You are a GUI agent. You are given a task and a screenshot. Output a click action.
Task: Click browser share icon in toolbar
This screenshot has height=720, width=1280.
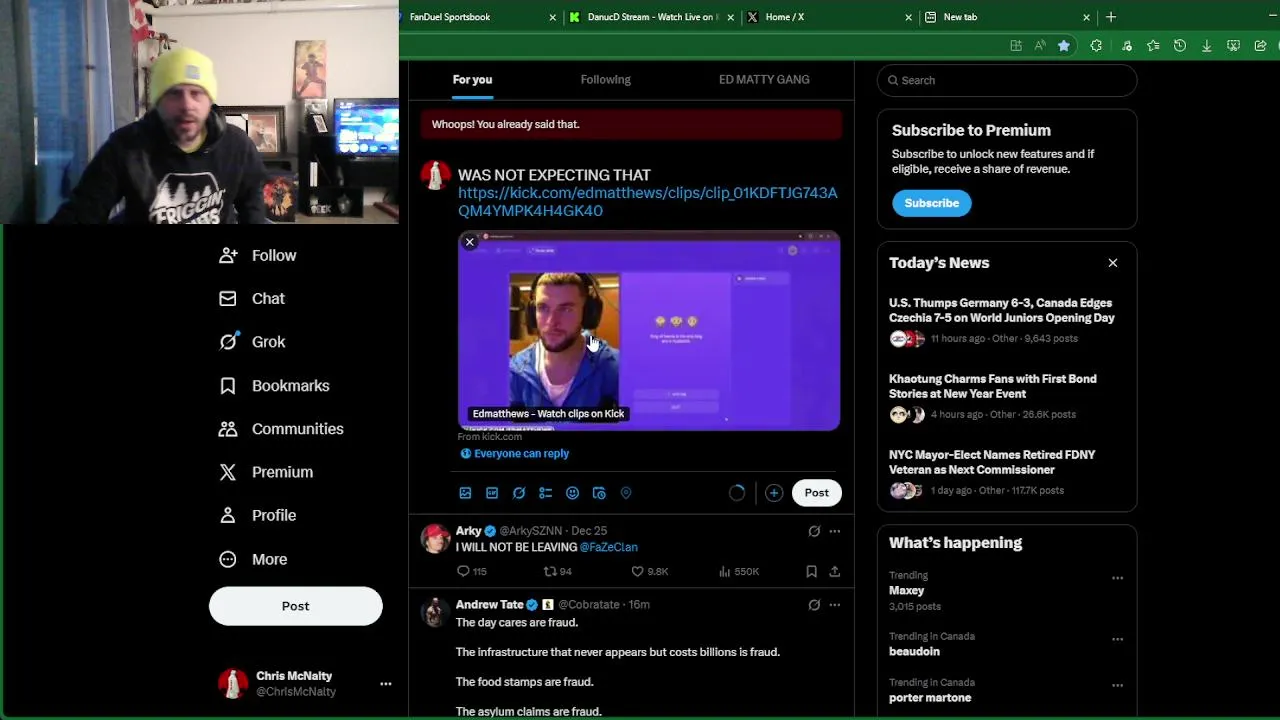[1260, 46]
